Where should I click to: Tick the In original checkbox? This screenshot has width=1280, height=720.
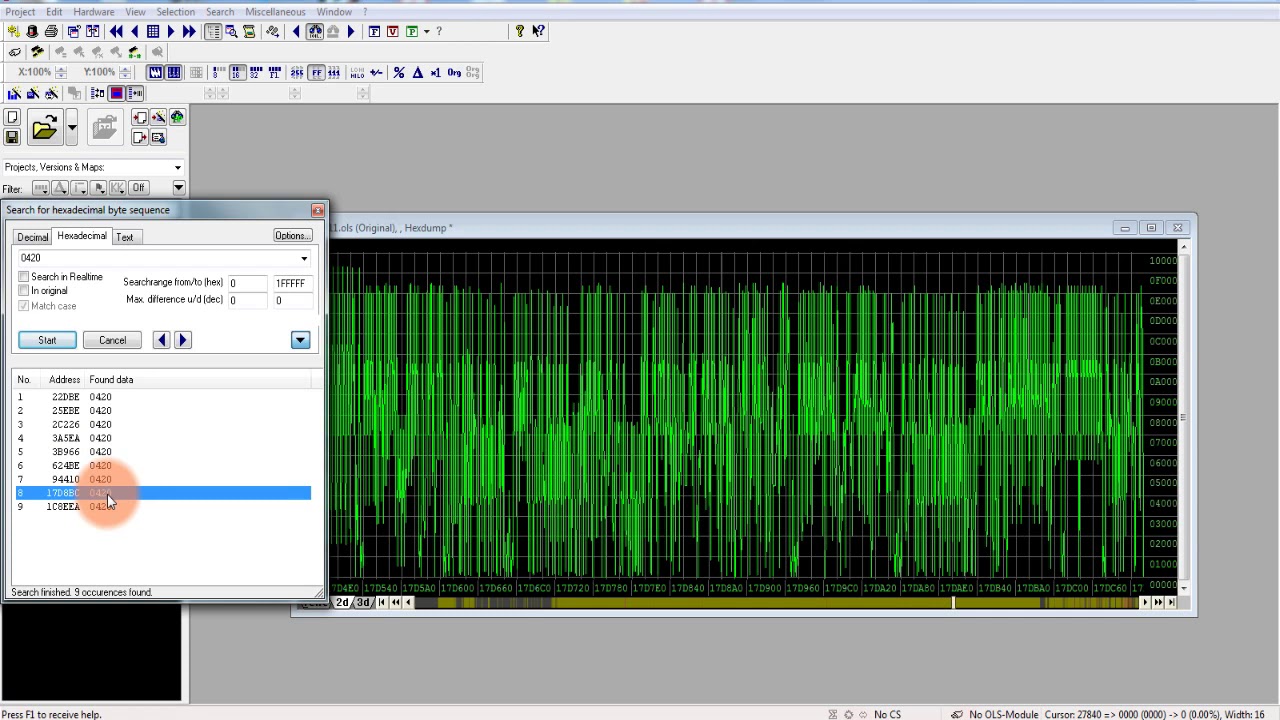click(24, 291)
